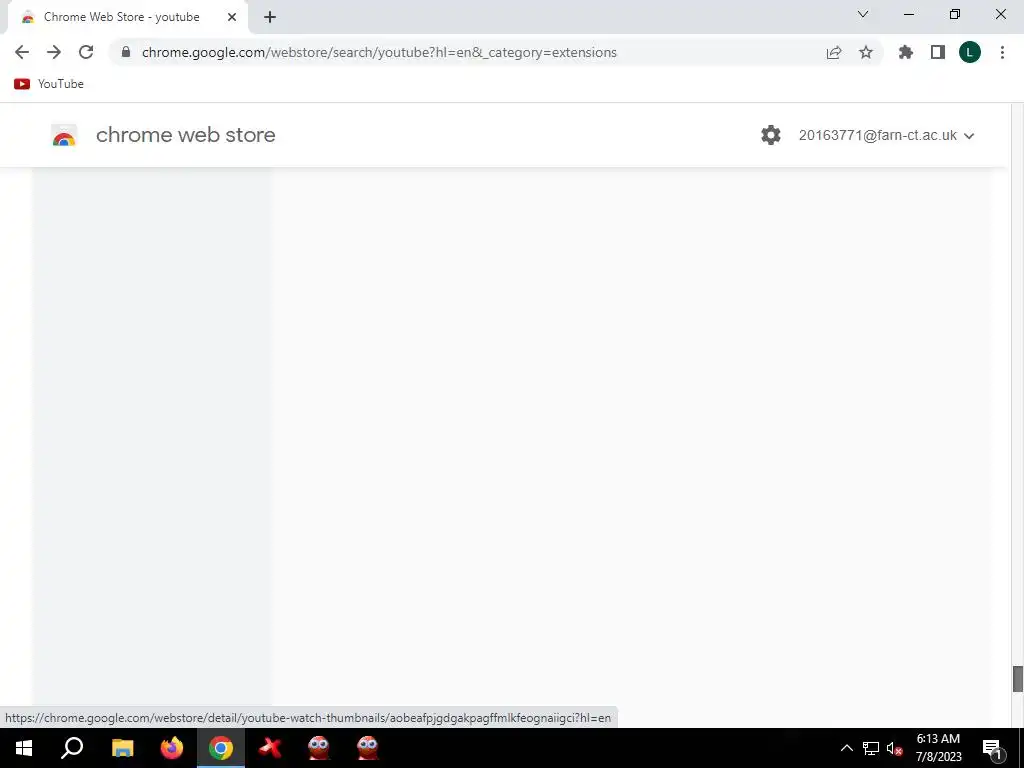Close the Chrome Web Store tab

point(232,17)
